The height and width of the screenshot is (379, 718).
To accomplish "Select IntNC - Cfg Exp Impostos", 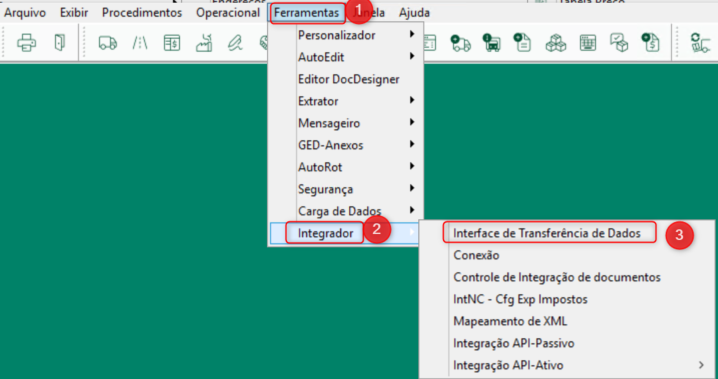I will coord(567,299).
